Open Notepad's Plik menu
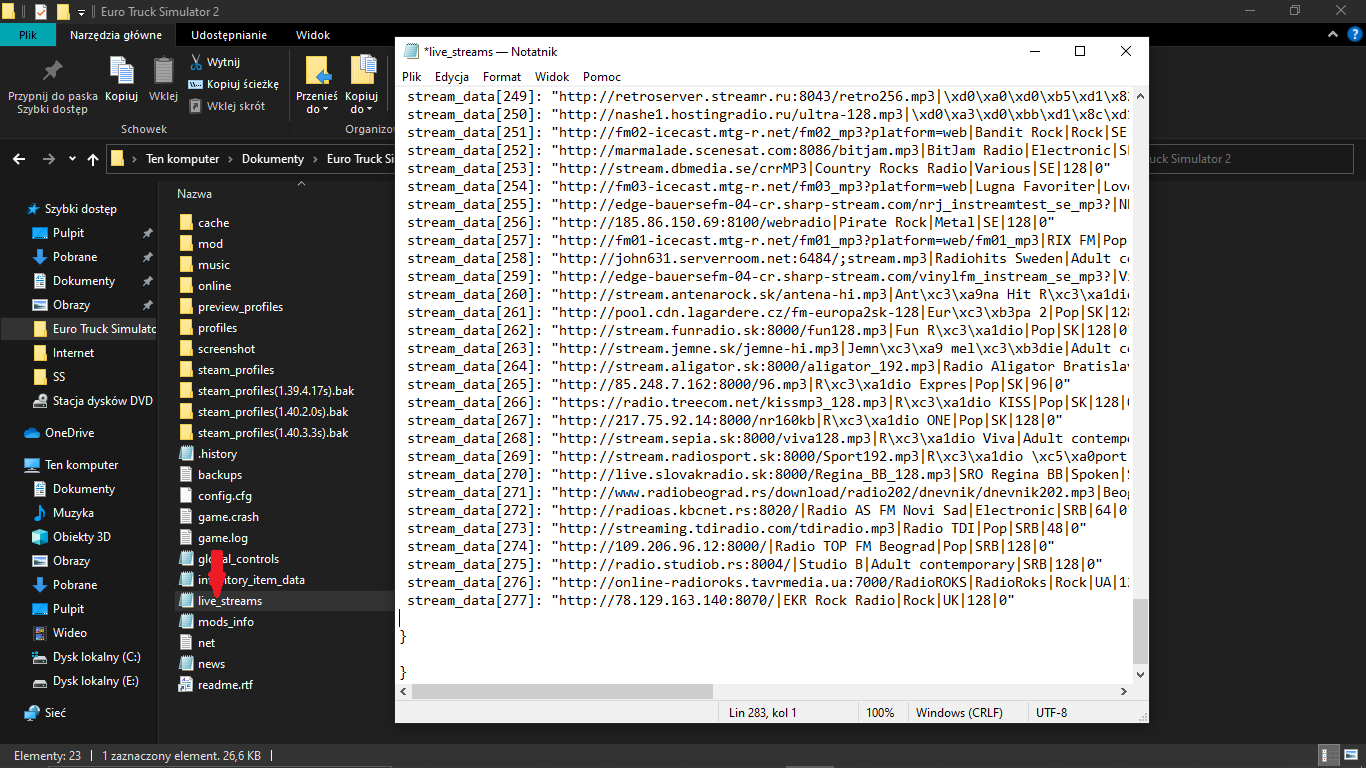The width and height of the screenshot is (1366, 768). pos(412,77)
